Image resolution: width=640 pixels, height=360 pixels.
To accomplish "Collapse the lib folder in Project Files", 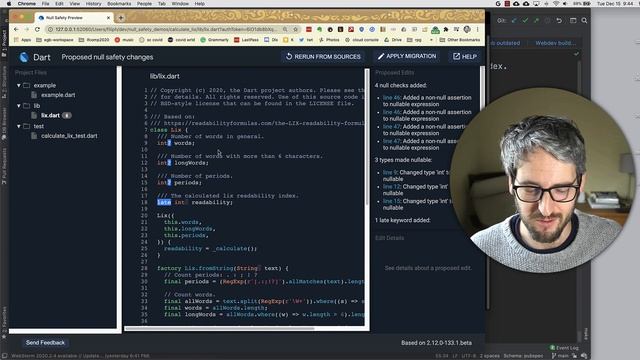I will [x=19, y=106].
